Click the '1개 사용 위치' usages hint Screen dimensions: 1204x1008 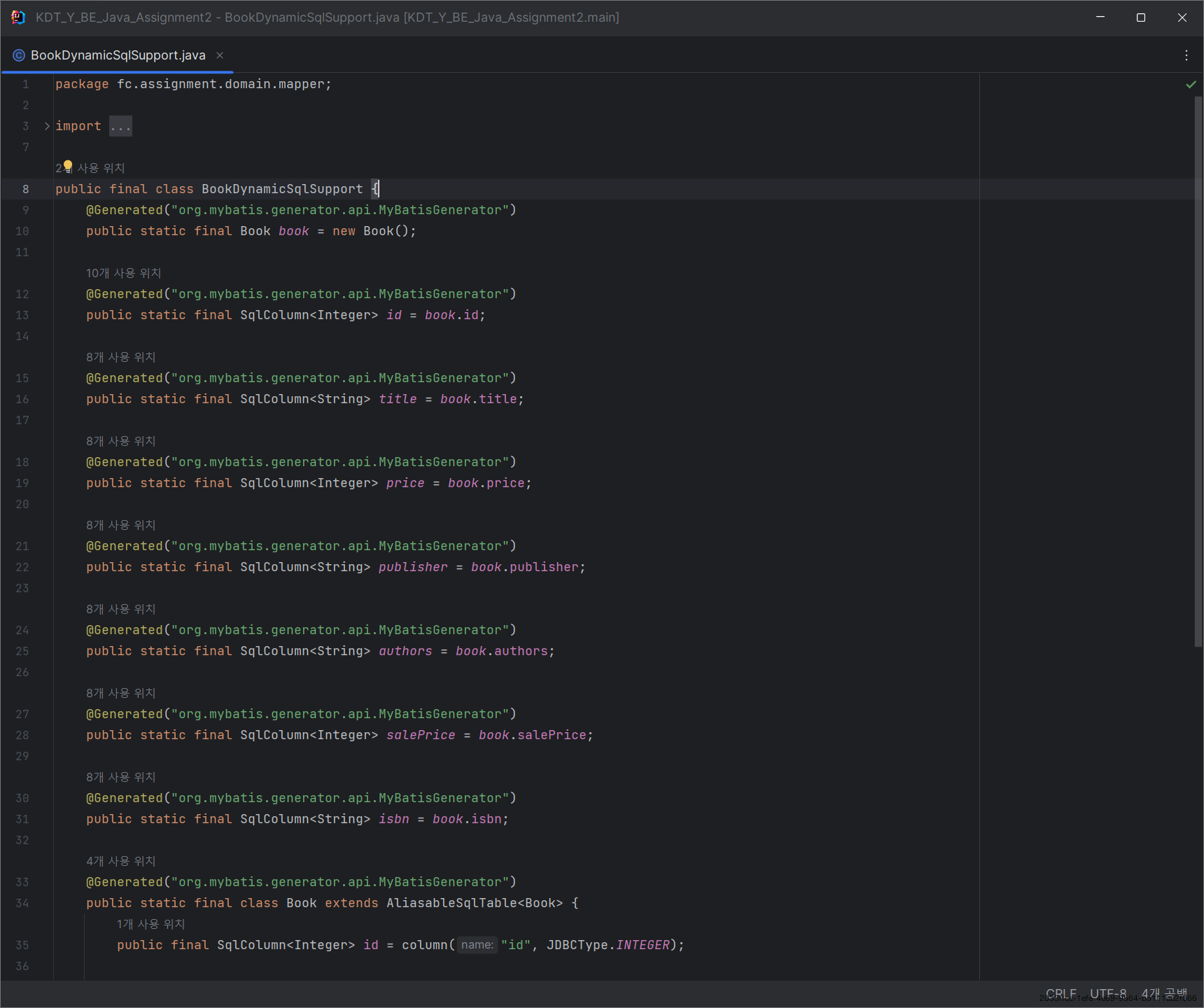tap(150, 924)
